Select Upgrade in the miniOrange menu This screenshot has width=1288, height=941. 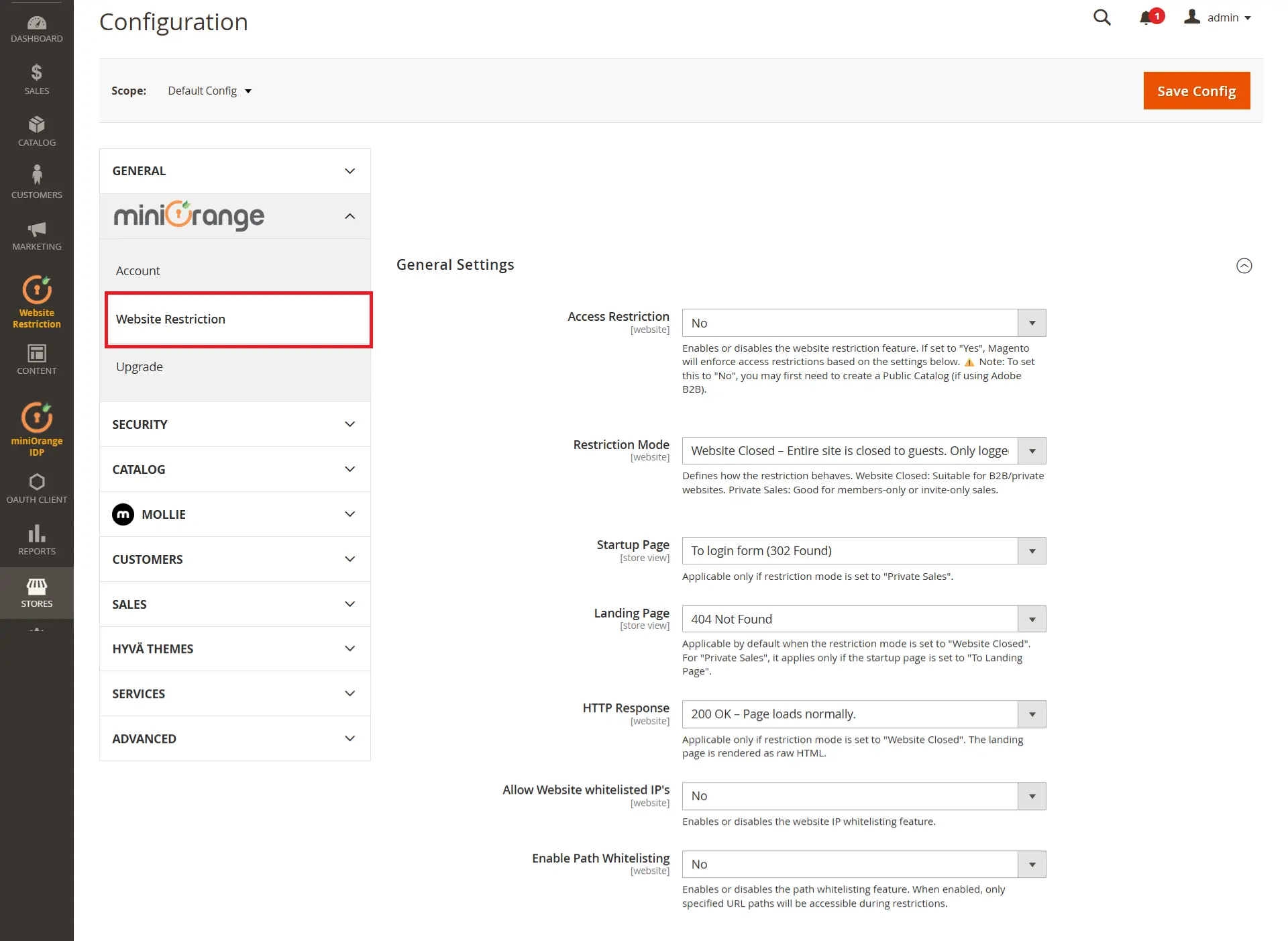(x=140, y=366)
